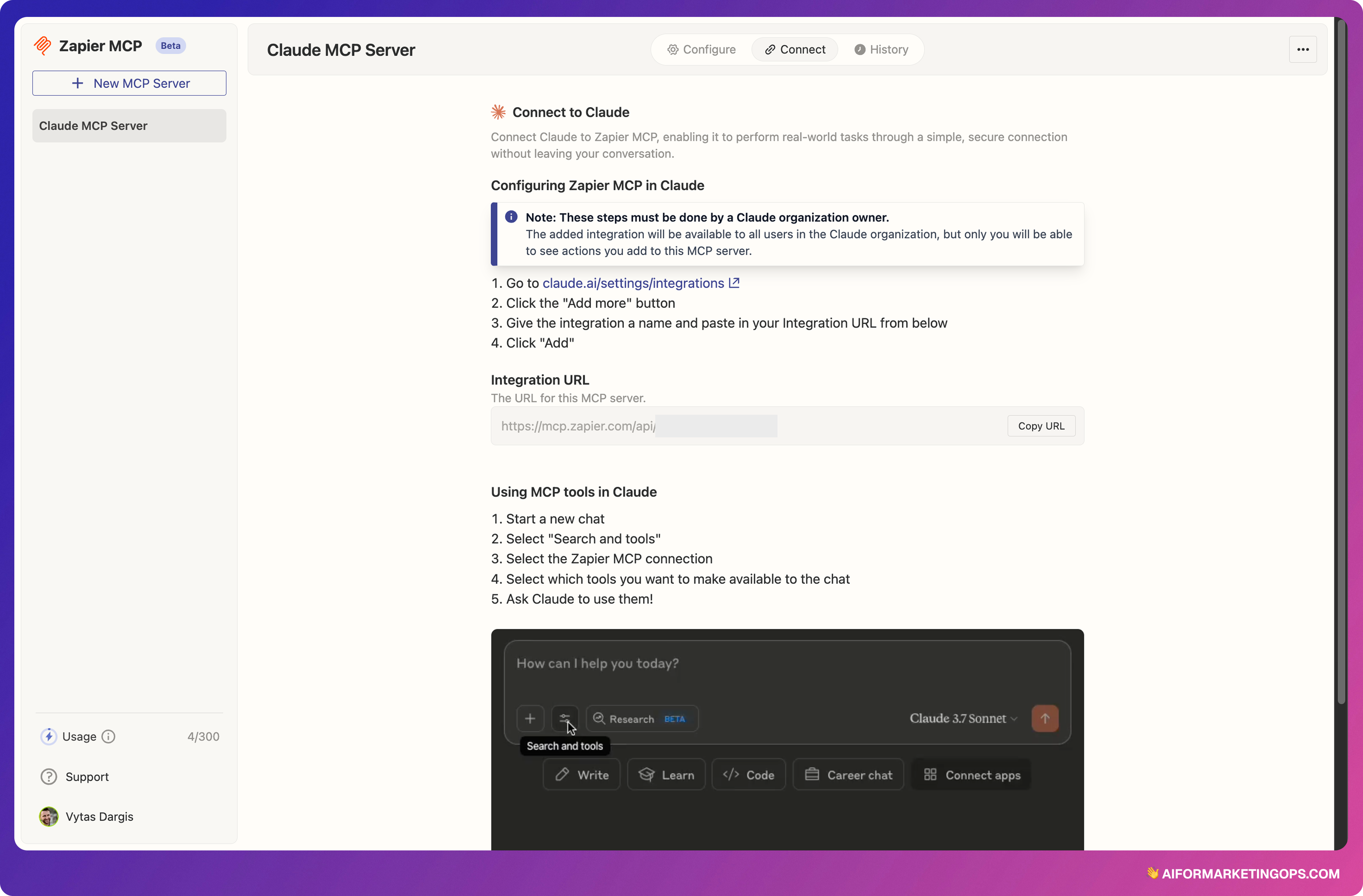
Task: Click the Code suggestion chip
Action: [749, 775]
